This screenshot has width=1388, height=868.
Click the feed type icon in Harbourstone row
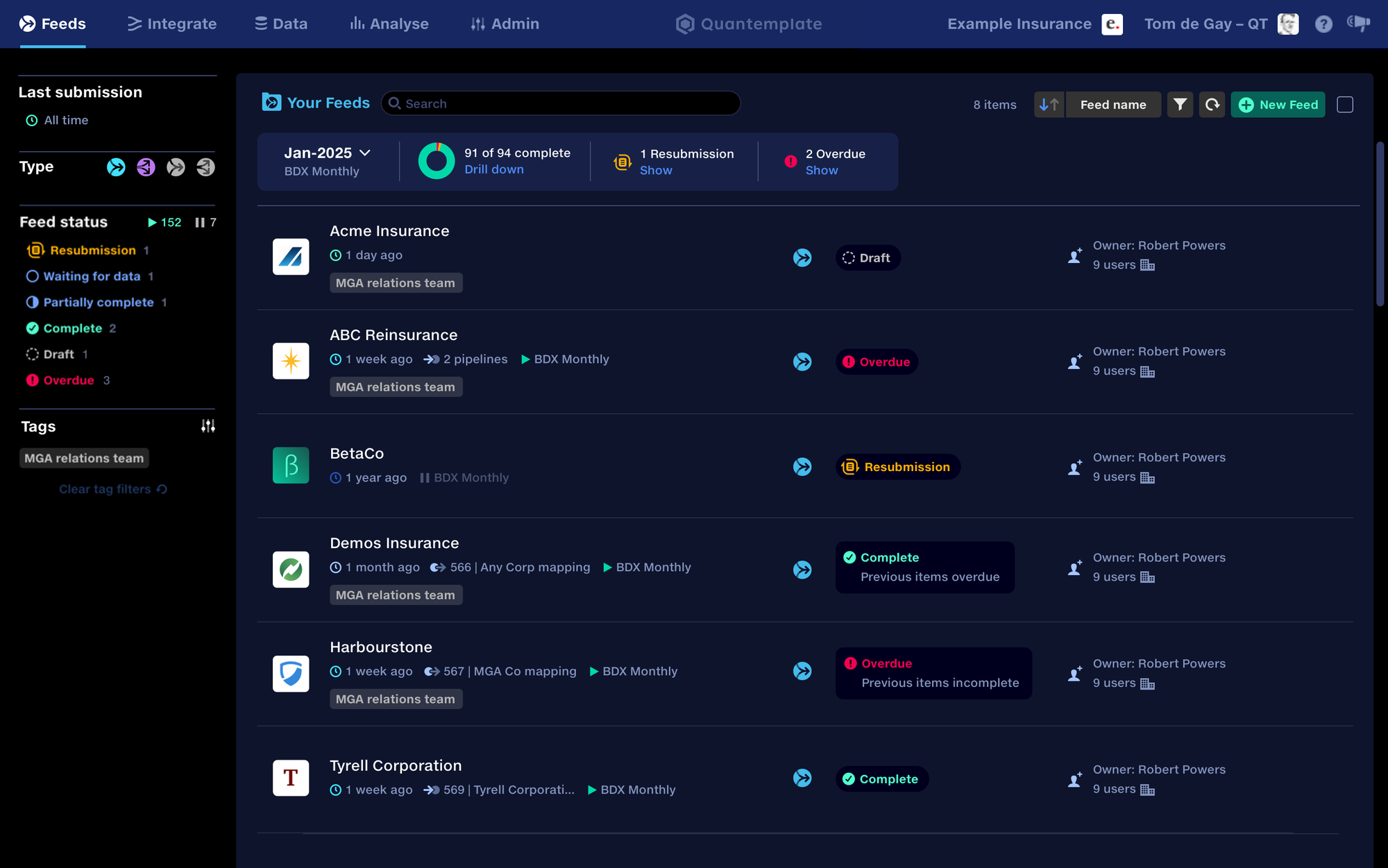[x=802, y=671]
